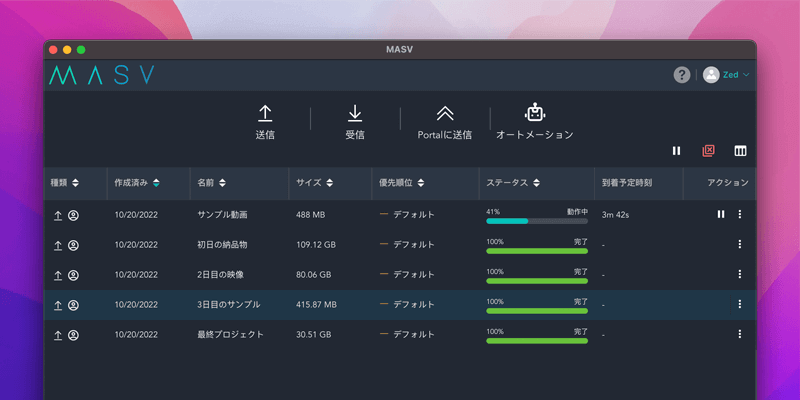Open the more menu for 2日目の映像
This screenshot has width=800, height=400.
pyautogui.click(x=740, y=274)
